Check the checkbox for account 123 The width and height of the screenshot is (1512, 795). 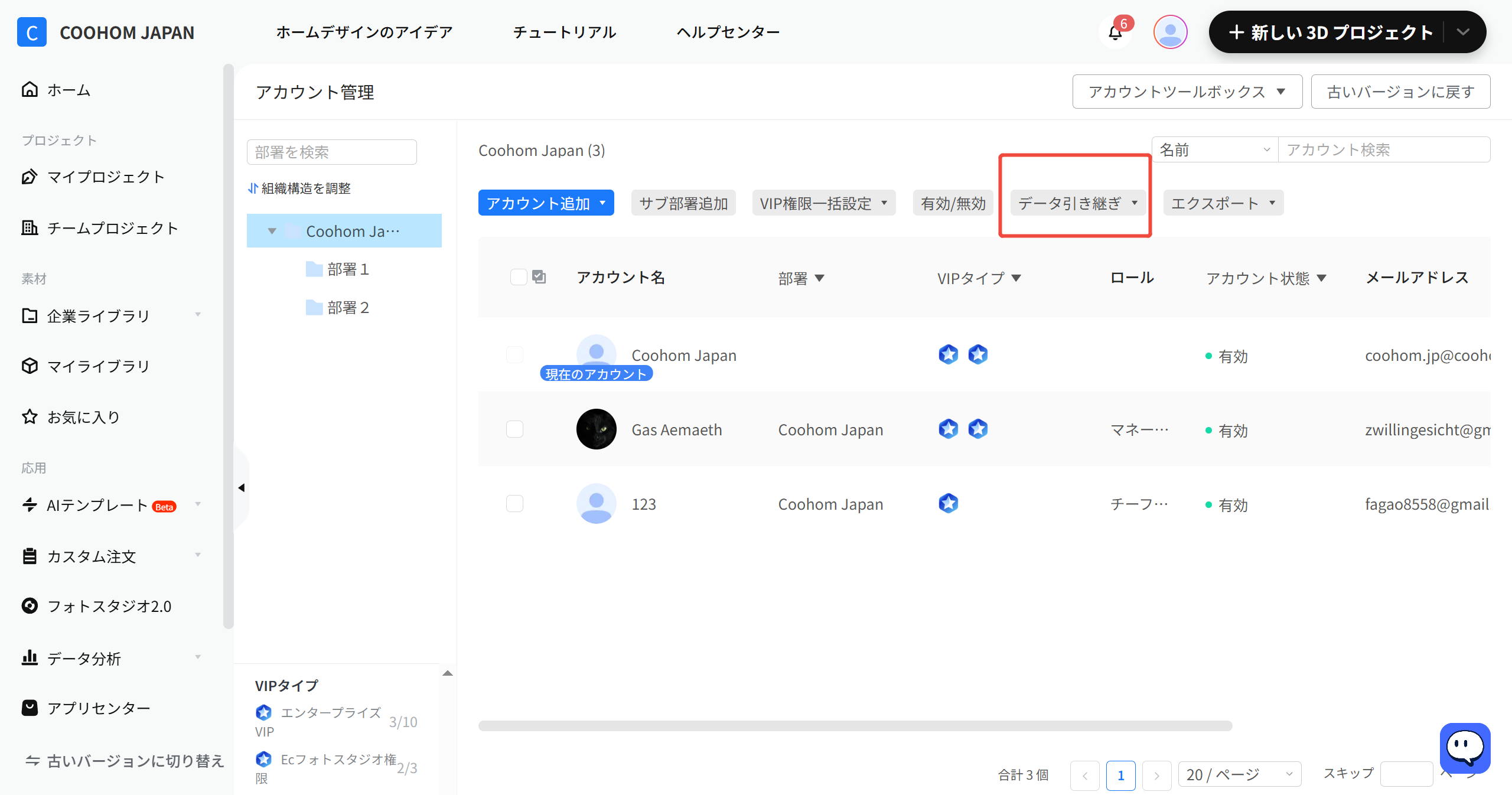[515, 503]
